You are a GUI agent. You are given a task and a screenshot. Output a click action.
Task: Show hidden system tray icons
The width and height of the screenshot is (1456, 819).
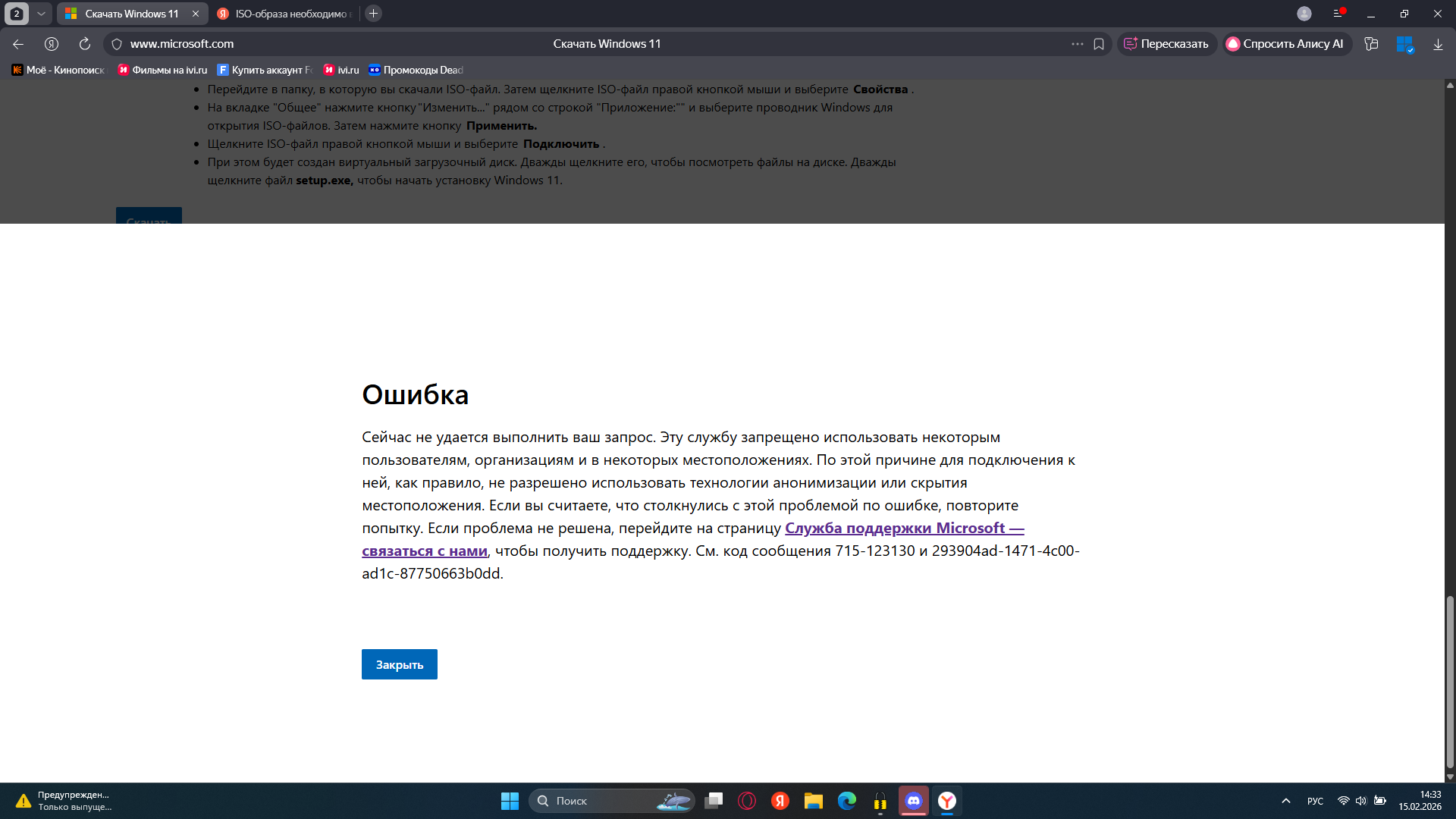tap(1286, 801)
